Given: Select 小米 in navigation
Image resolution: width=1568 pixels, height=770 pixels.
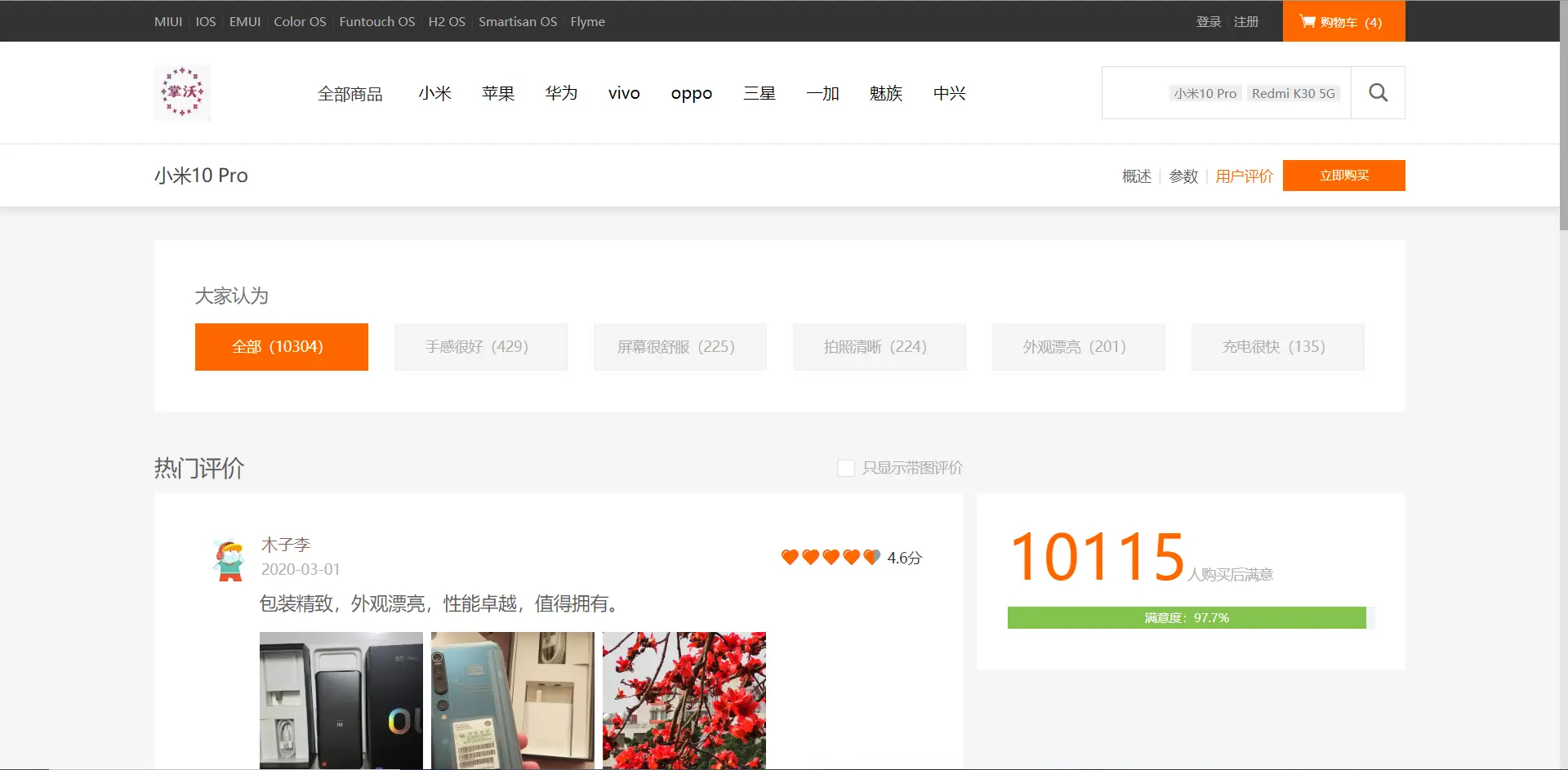Looking at the screenshot, I should (435, 93).
